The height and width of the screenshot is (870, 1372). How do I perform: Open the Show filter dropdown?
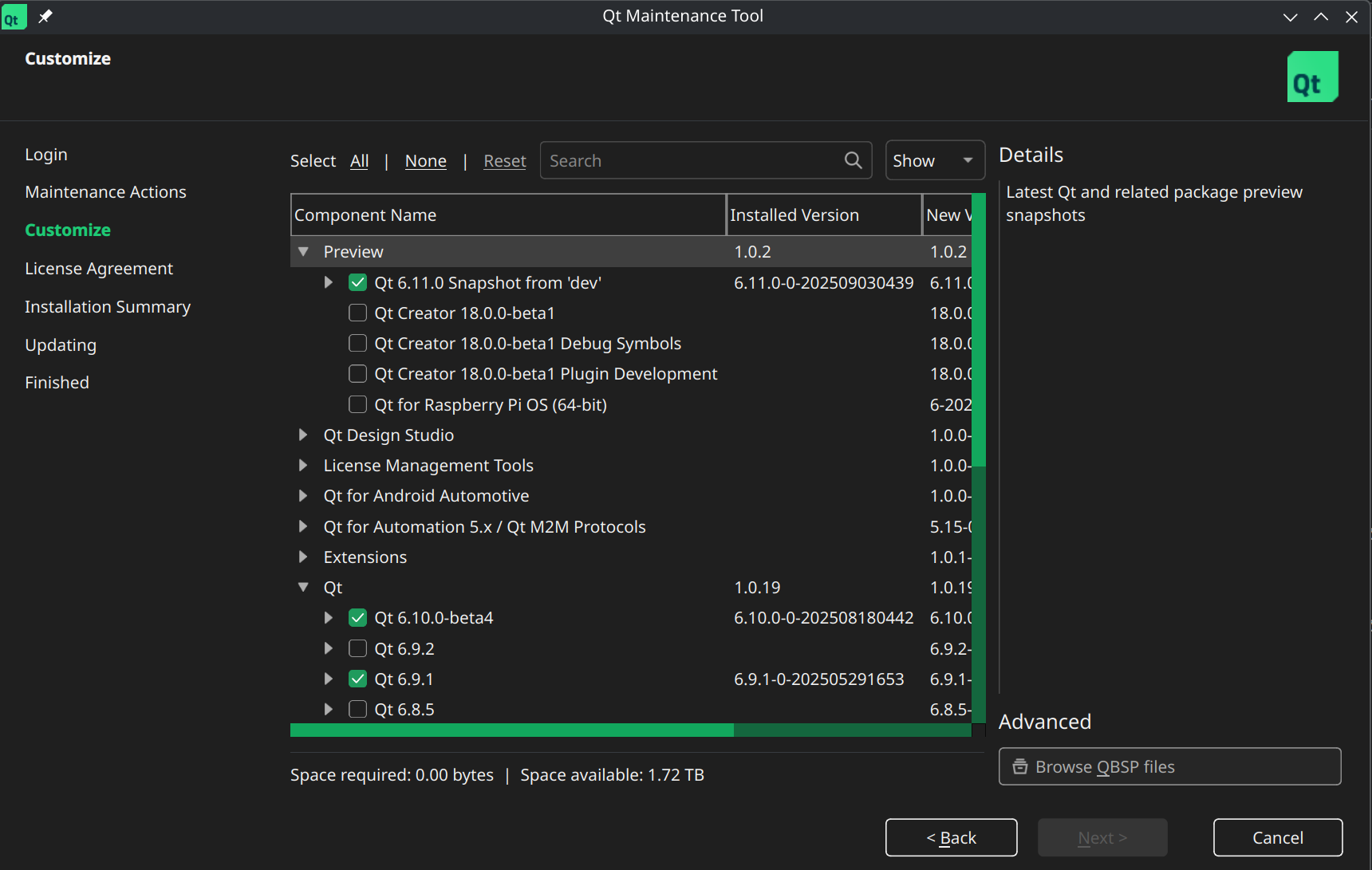pyautogui.click(x=935, y=160)
